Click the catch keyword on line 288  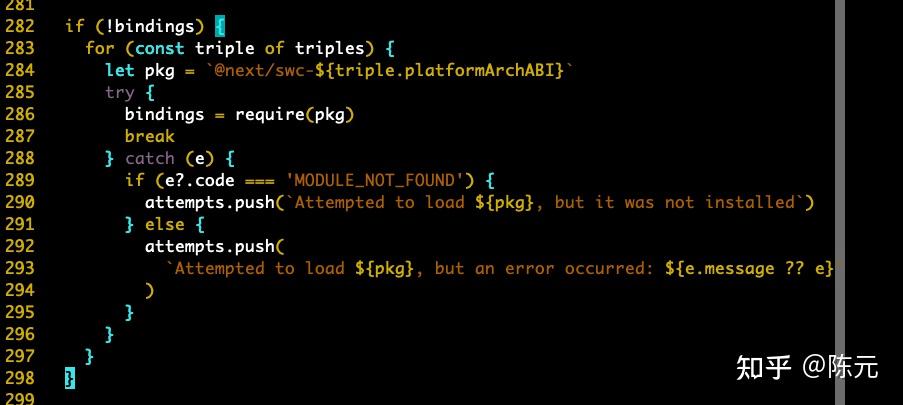150,158
